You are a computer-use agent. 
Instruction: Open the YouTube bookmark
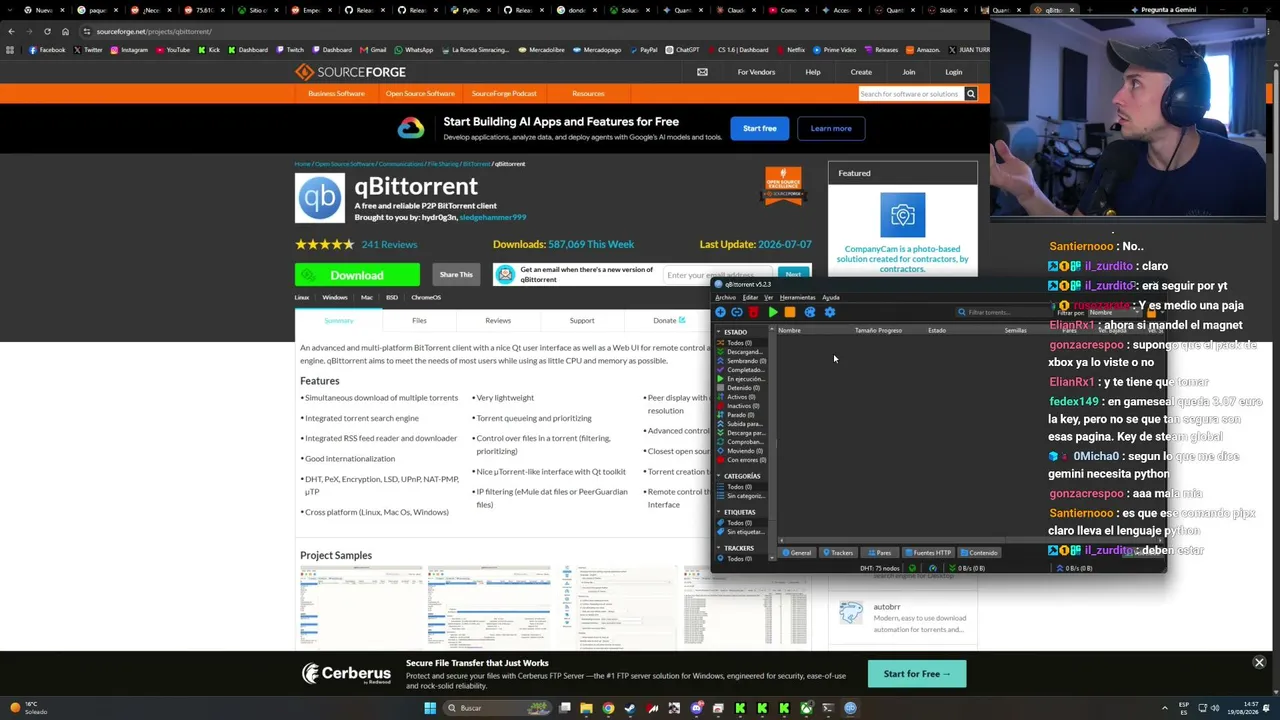tap(173, 50)
